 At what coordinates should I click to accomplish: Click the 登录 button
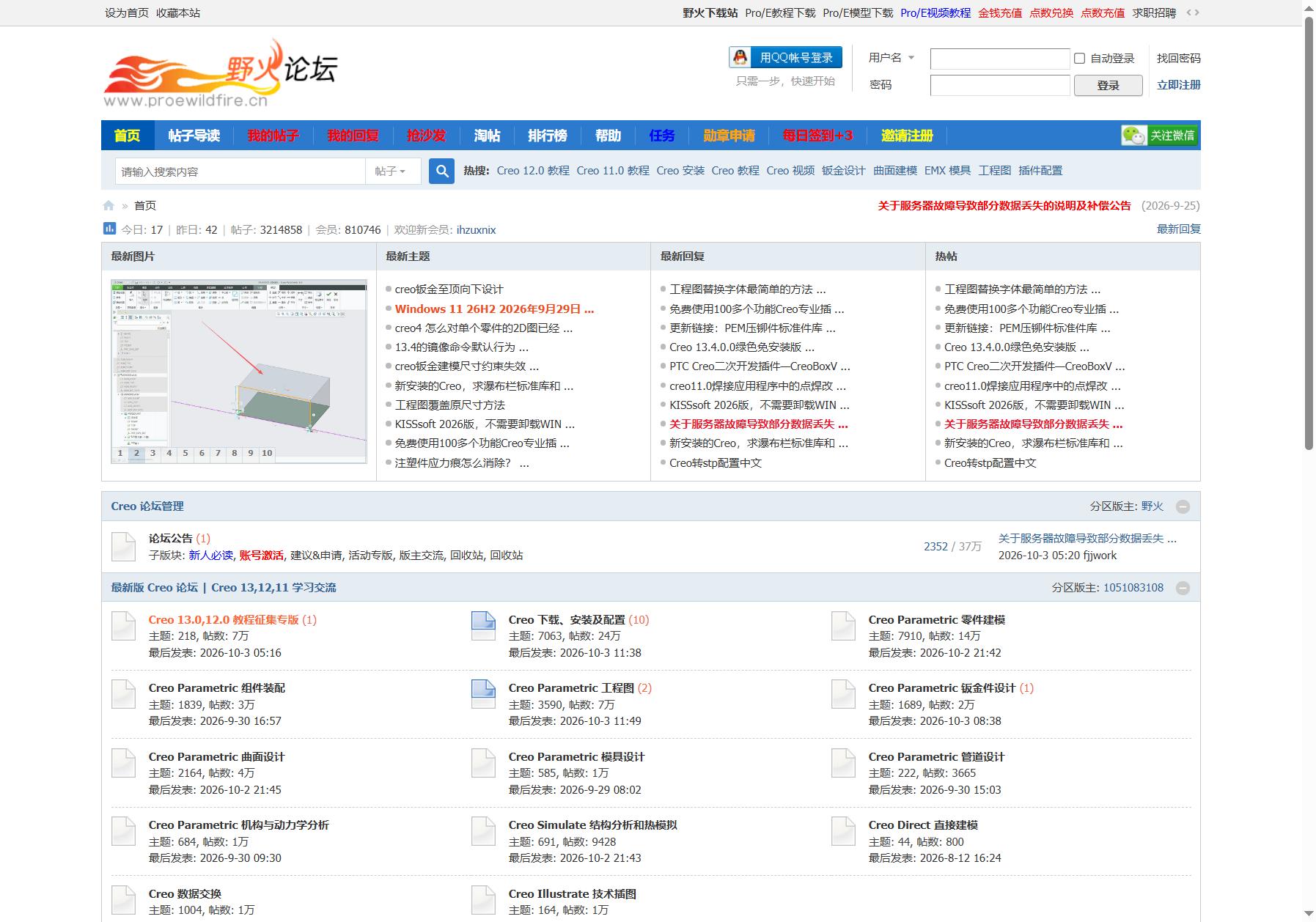pyautogui.click(x=1108, y=86)
